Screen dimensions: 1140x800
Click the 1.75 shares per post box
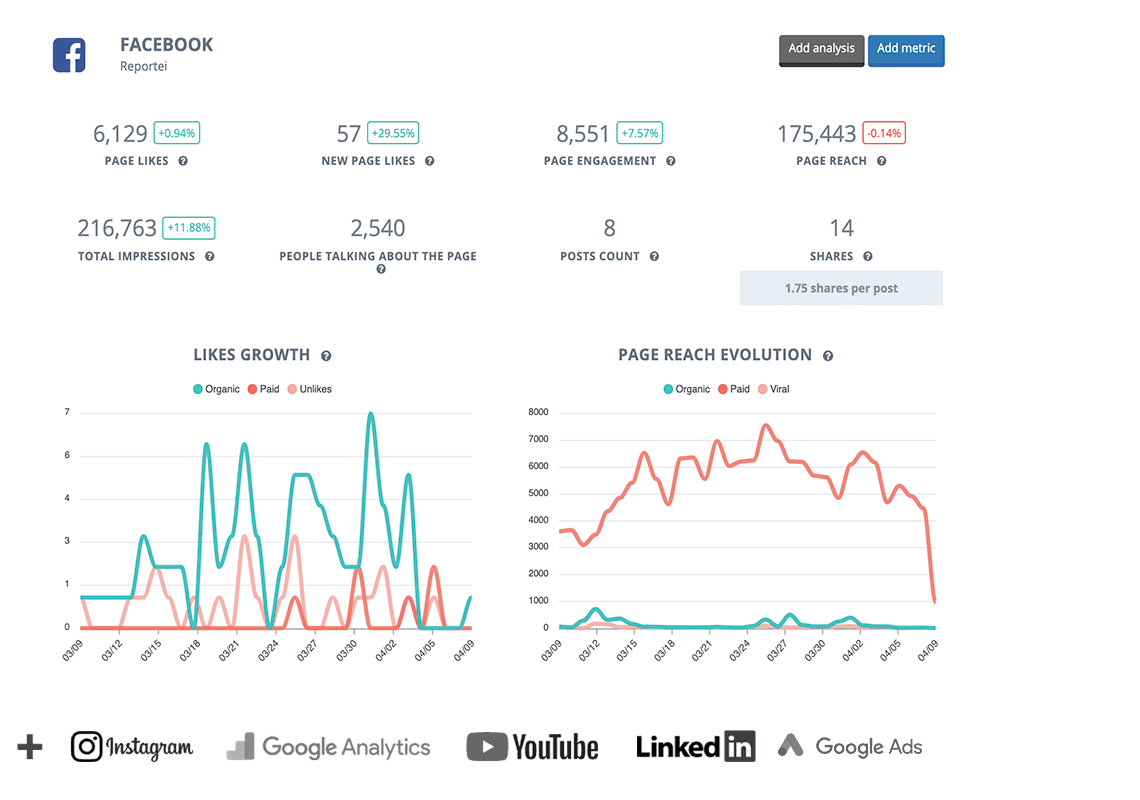pos(841,288)
